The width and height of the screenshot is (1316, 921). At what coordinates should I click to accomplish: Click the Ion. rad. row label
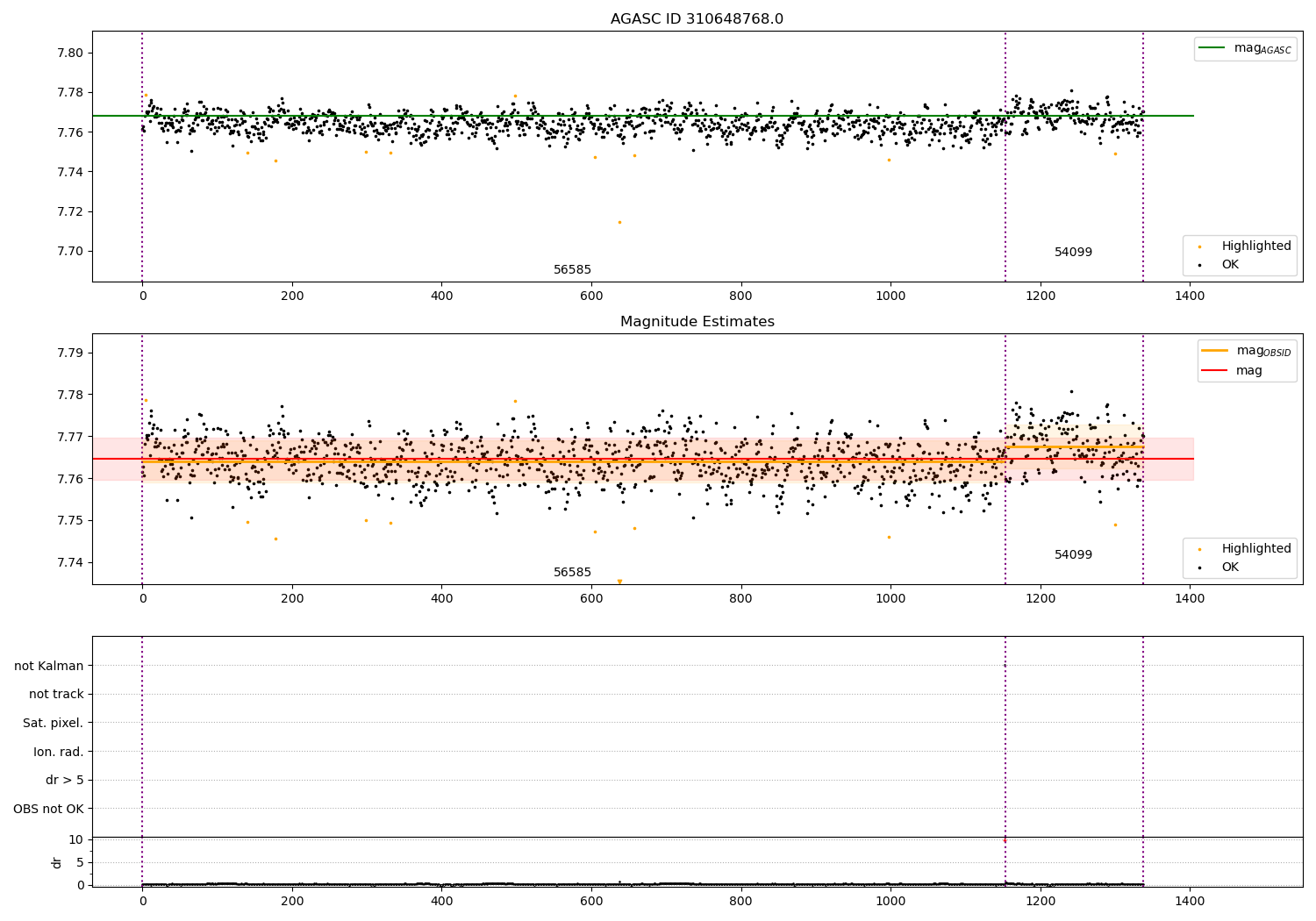coord(59,752)
